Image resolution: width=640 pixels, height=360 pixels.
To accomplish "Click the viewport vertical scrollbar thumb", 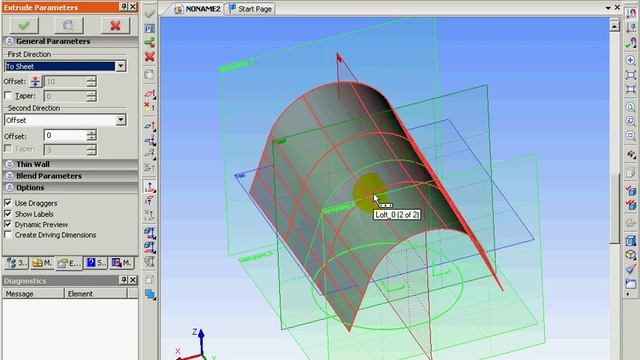I will [615, 208].
